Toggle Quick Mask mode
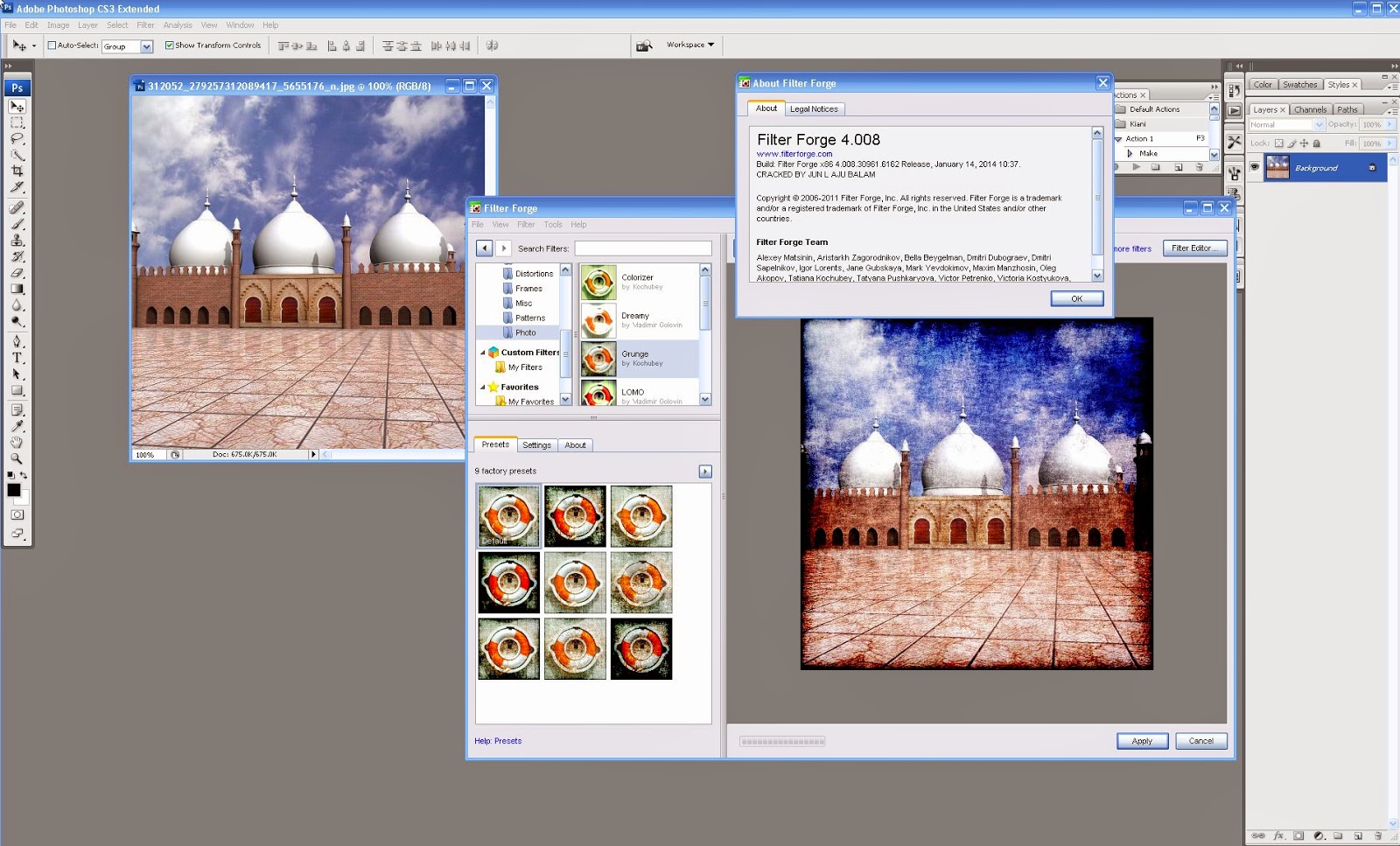 (x=17, y=515)
